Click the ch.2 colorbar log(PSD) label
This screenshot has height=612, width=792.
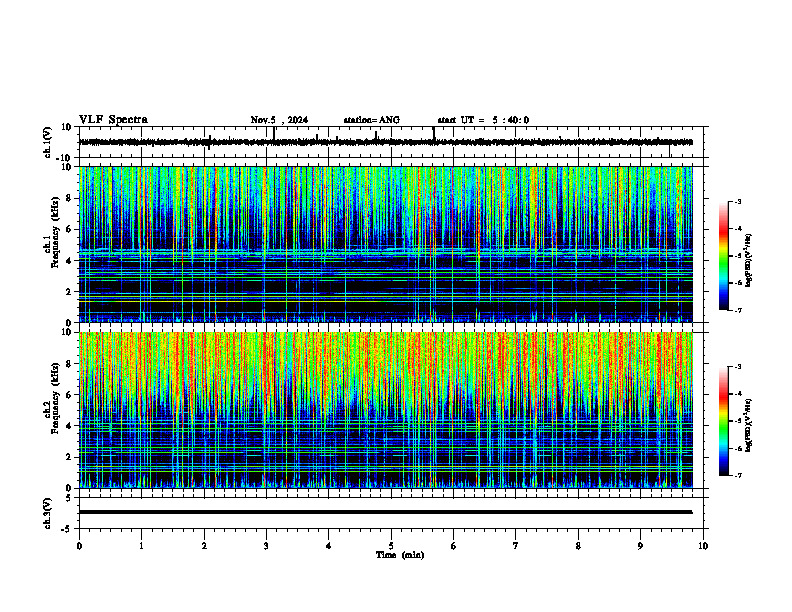pos(749,425)
